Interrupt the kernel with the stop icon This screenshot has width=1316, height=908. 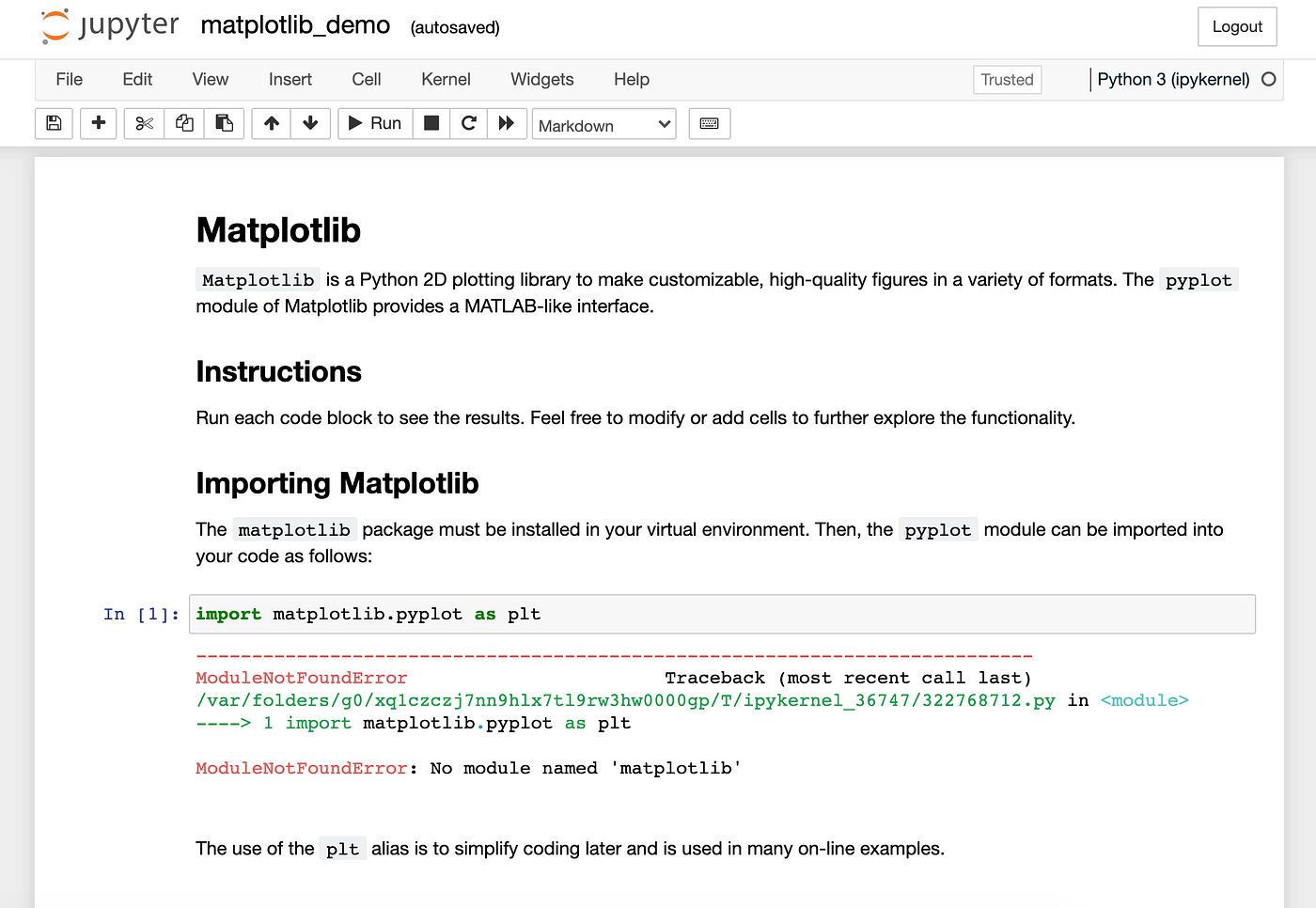tap(431, 123)
